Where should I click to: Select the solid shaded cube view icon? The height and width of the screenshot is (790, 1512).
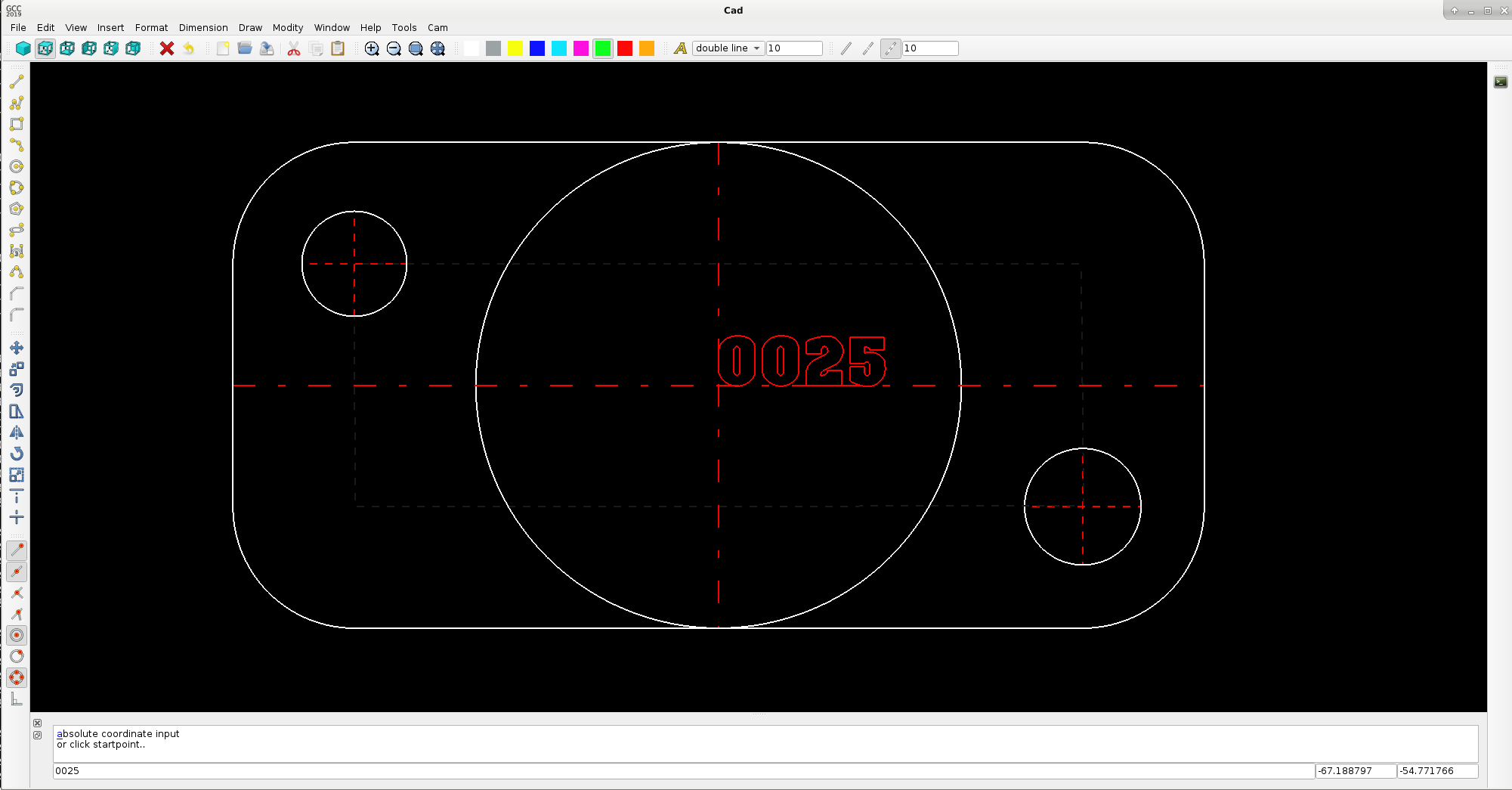click(23, 48)
